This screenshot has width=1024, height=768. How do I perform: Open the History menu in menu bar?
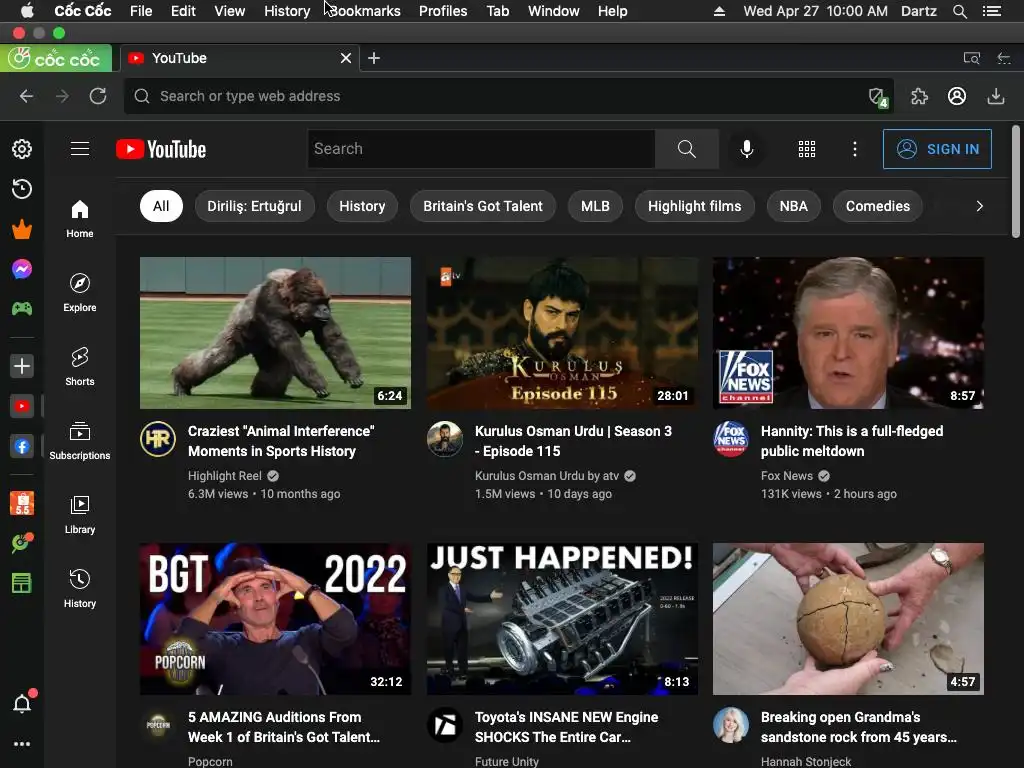point(287,11)
